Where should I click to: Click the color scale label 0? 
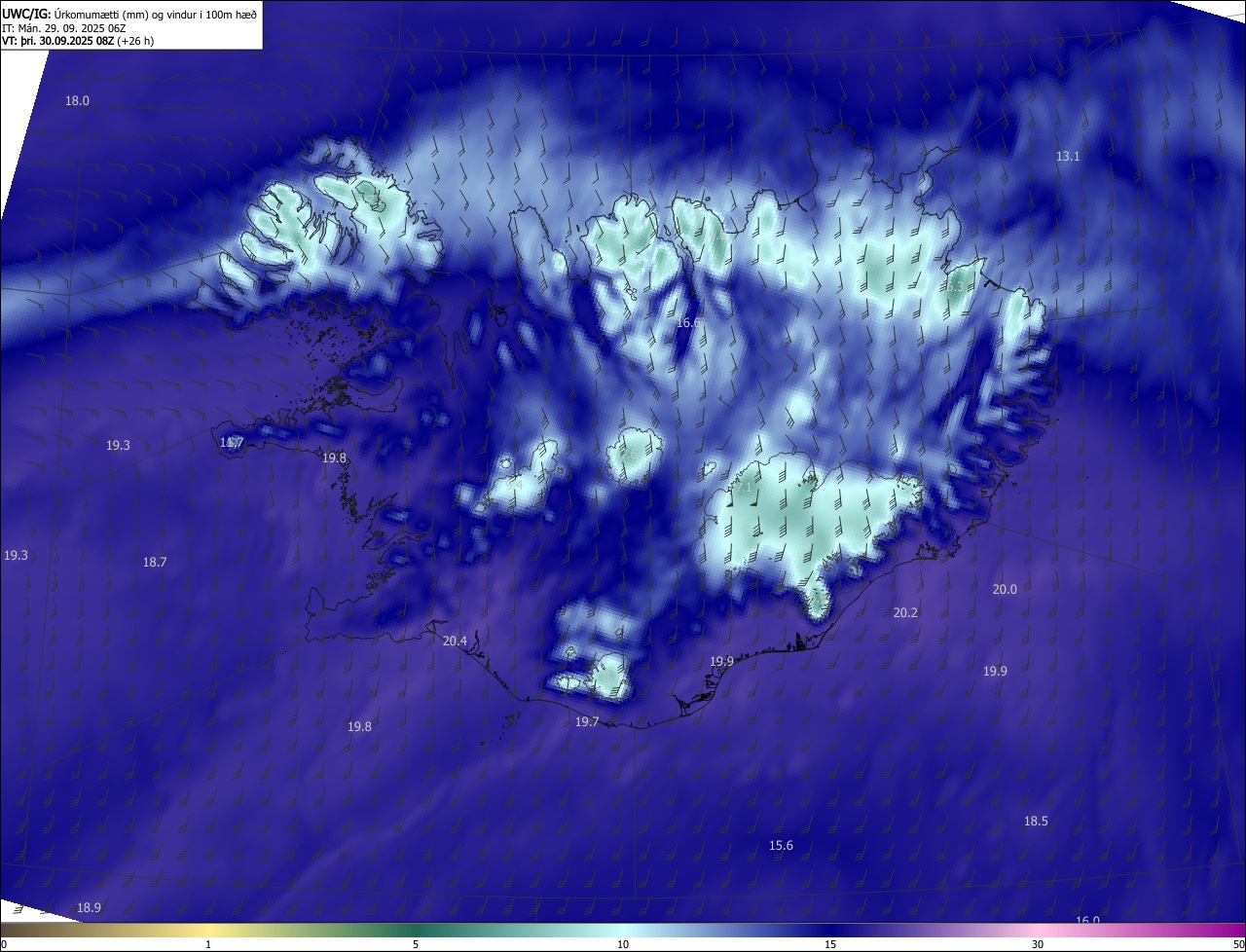(4, 945)
